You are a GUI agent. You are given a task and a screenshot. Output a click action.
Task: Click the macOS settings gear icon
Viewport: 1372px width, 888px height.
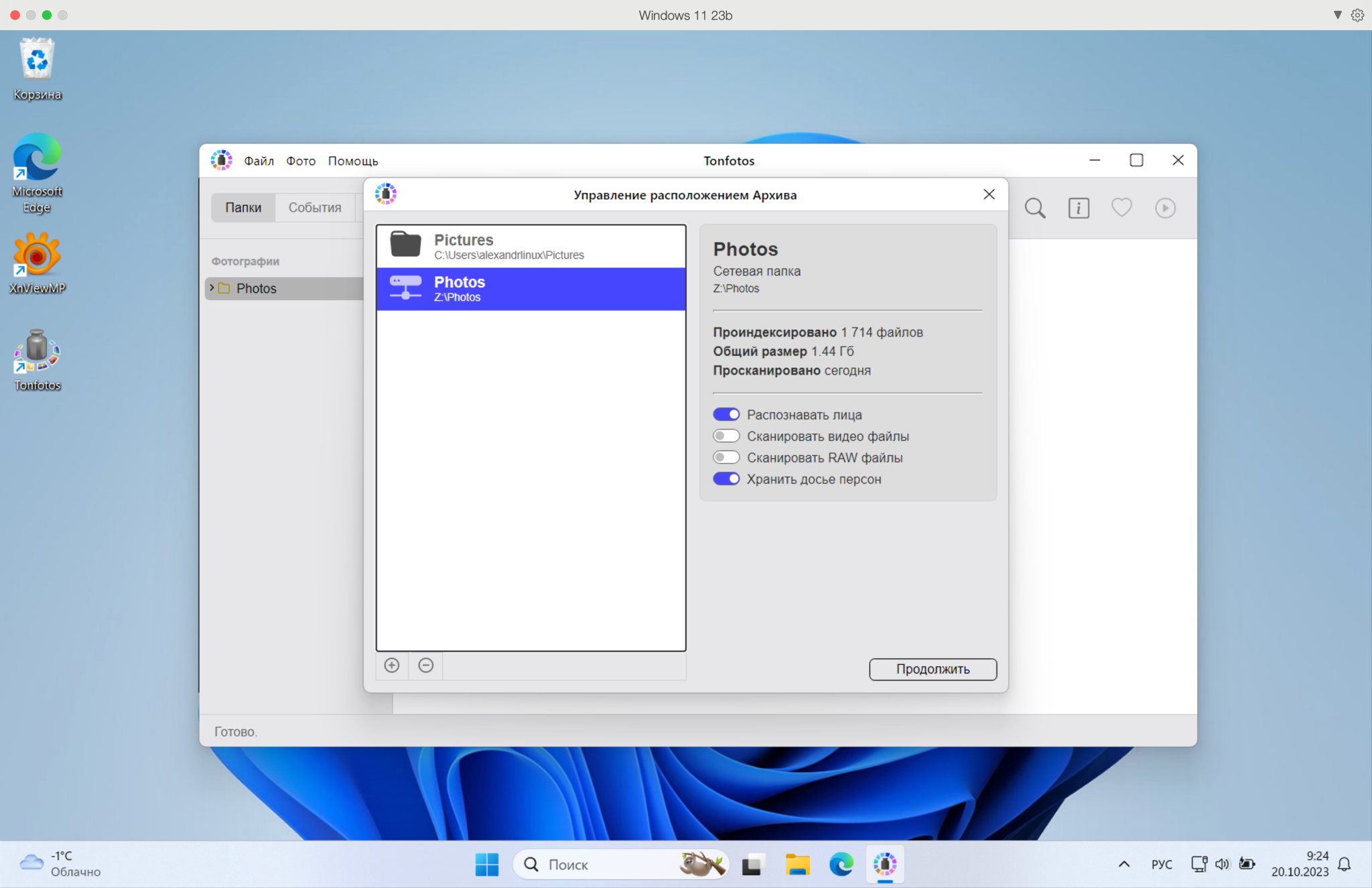point(1357,15)
